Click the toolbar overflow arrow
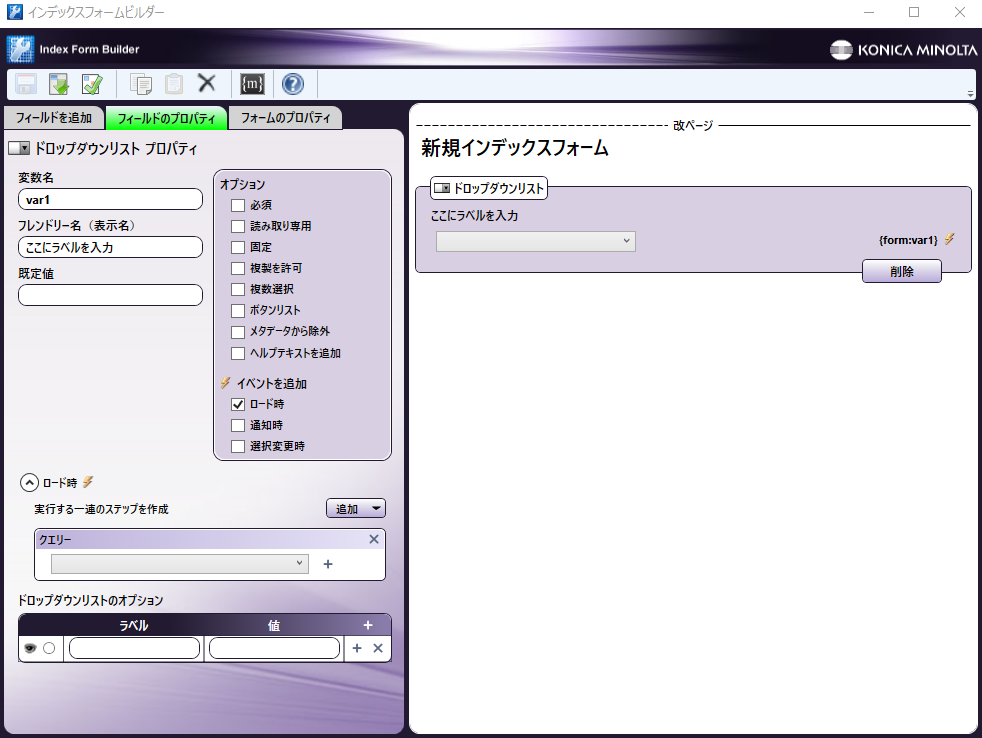 [x=970, y=94]
